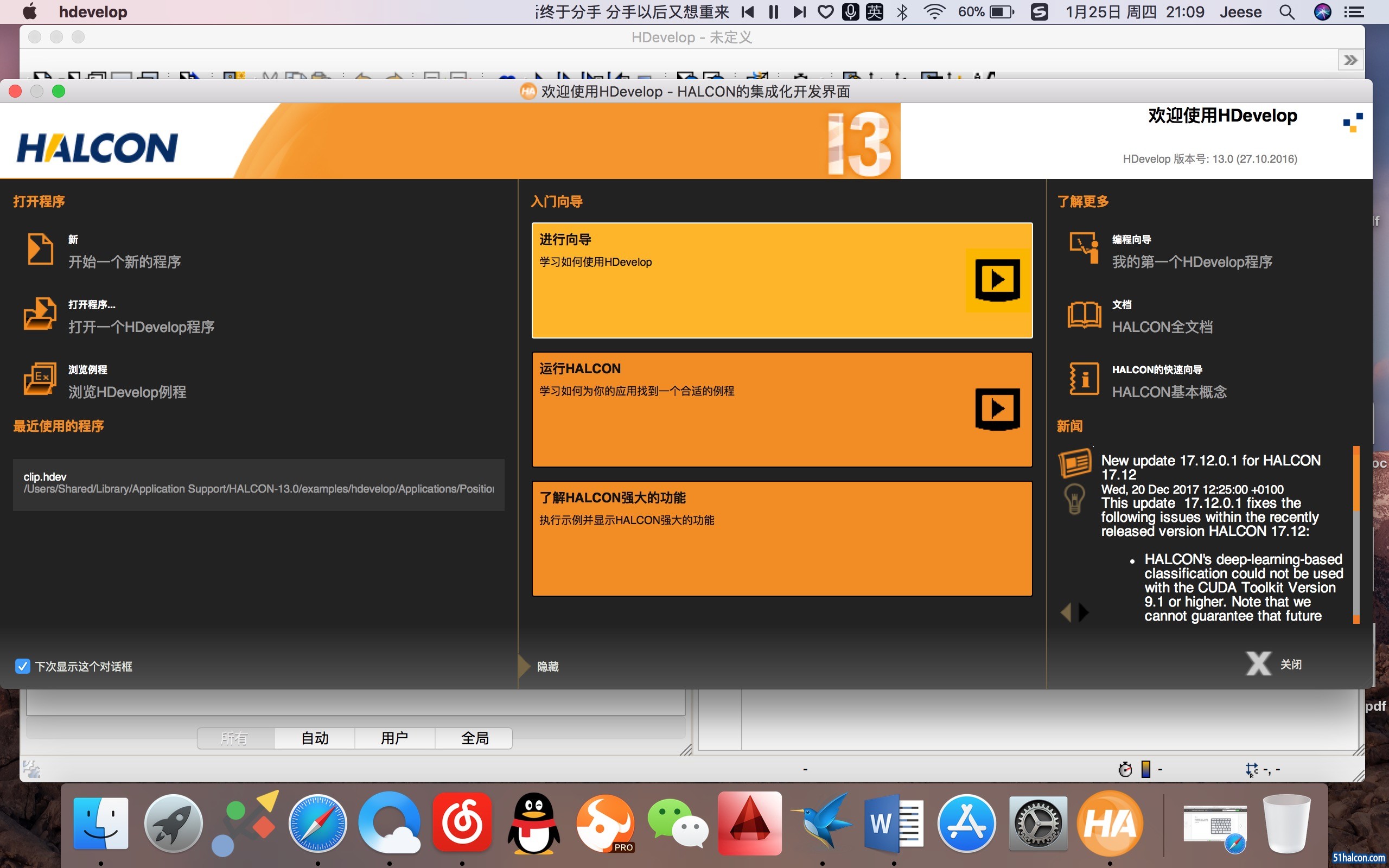The image size is (1389, 868).
Task: Show next news item arrow
Action: [1084, 612]
